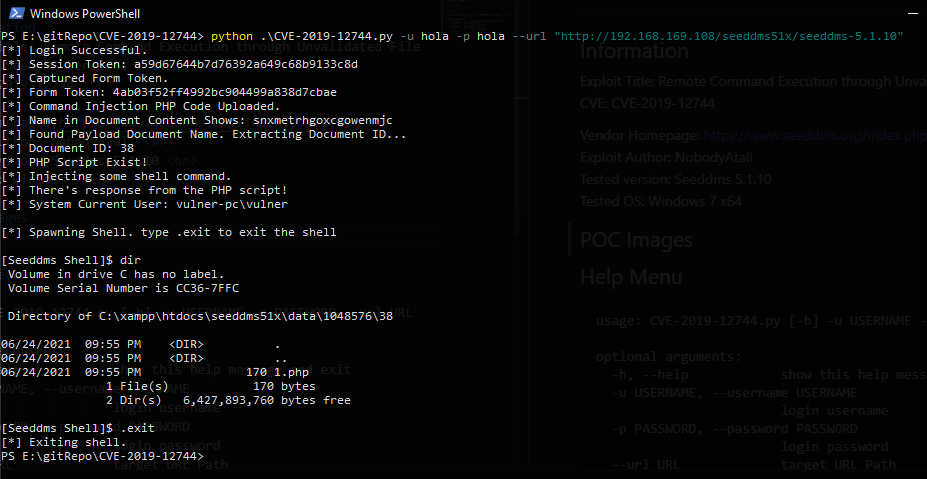Image resolution: width=927 pixels, height=479 pixels.
Task: Click the document name snxmetrhgoxcgowenmjc
Action: pyautogui.click(x=323, y=120)
